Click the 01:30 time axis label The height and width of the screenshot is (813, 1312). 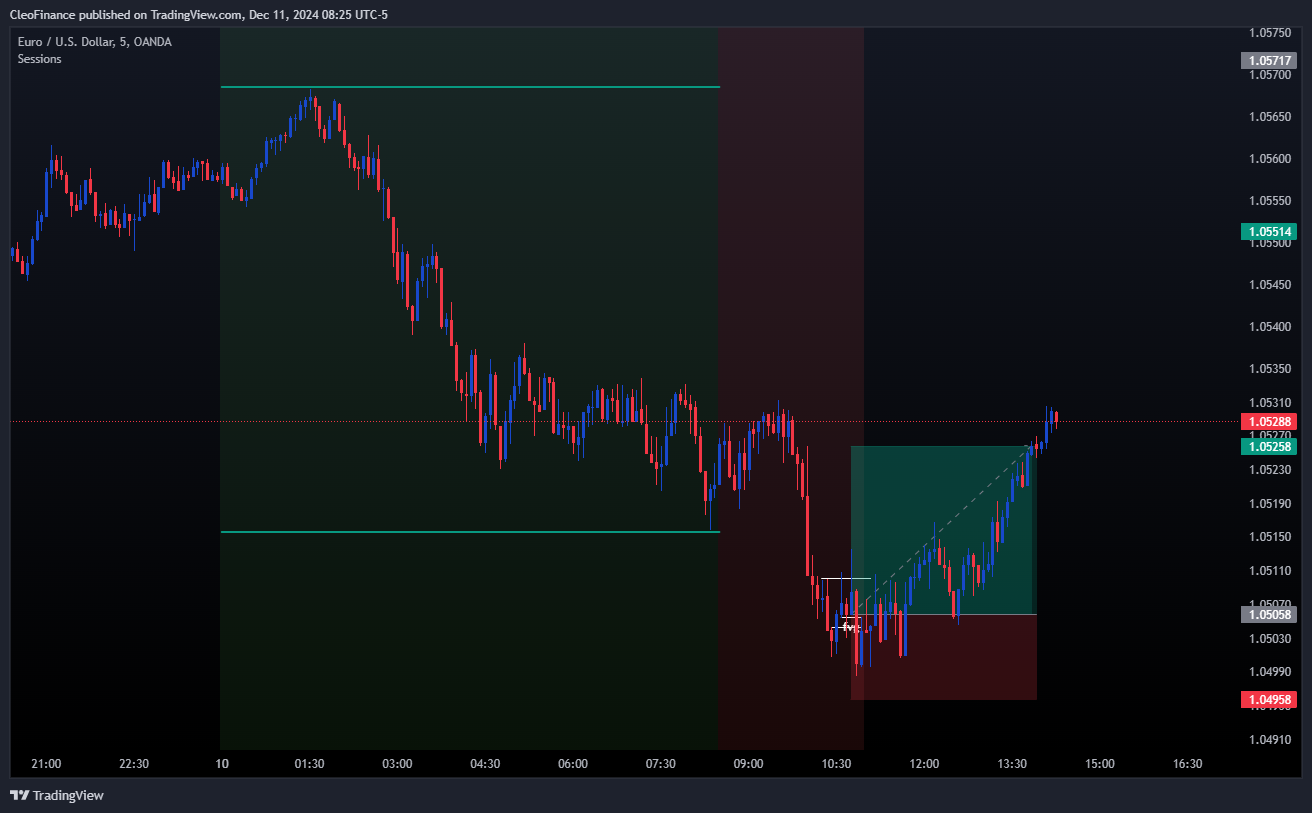point(309,764)
